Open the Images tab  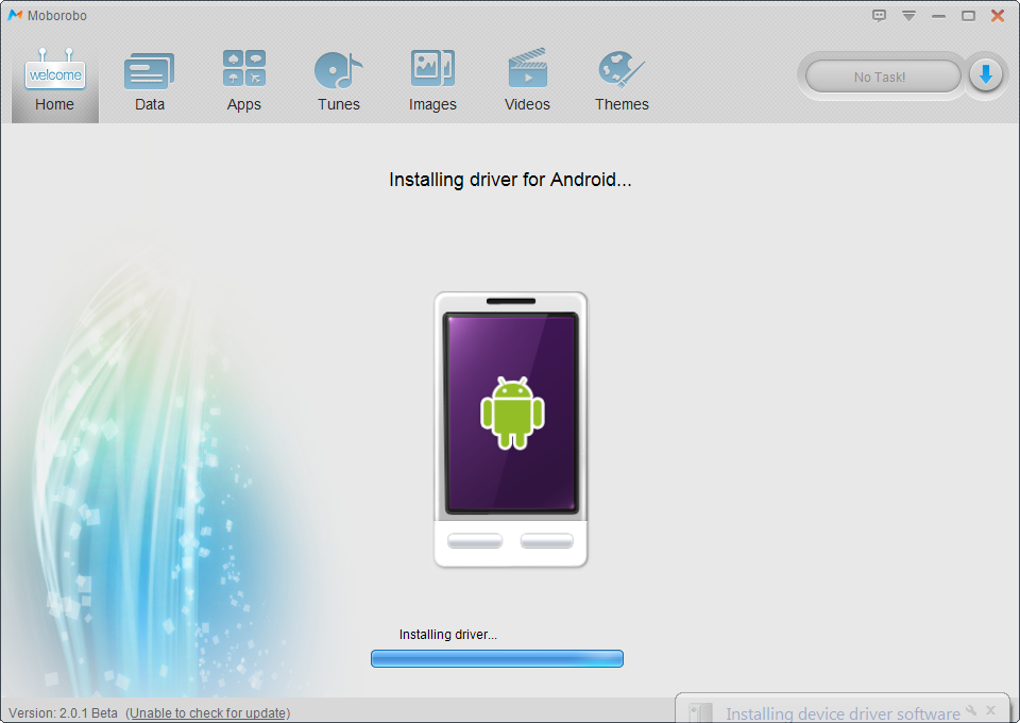click(433, 81)
